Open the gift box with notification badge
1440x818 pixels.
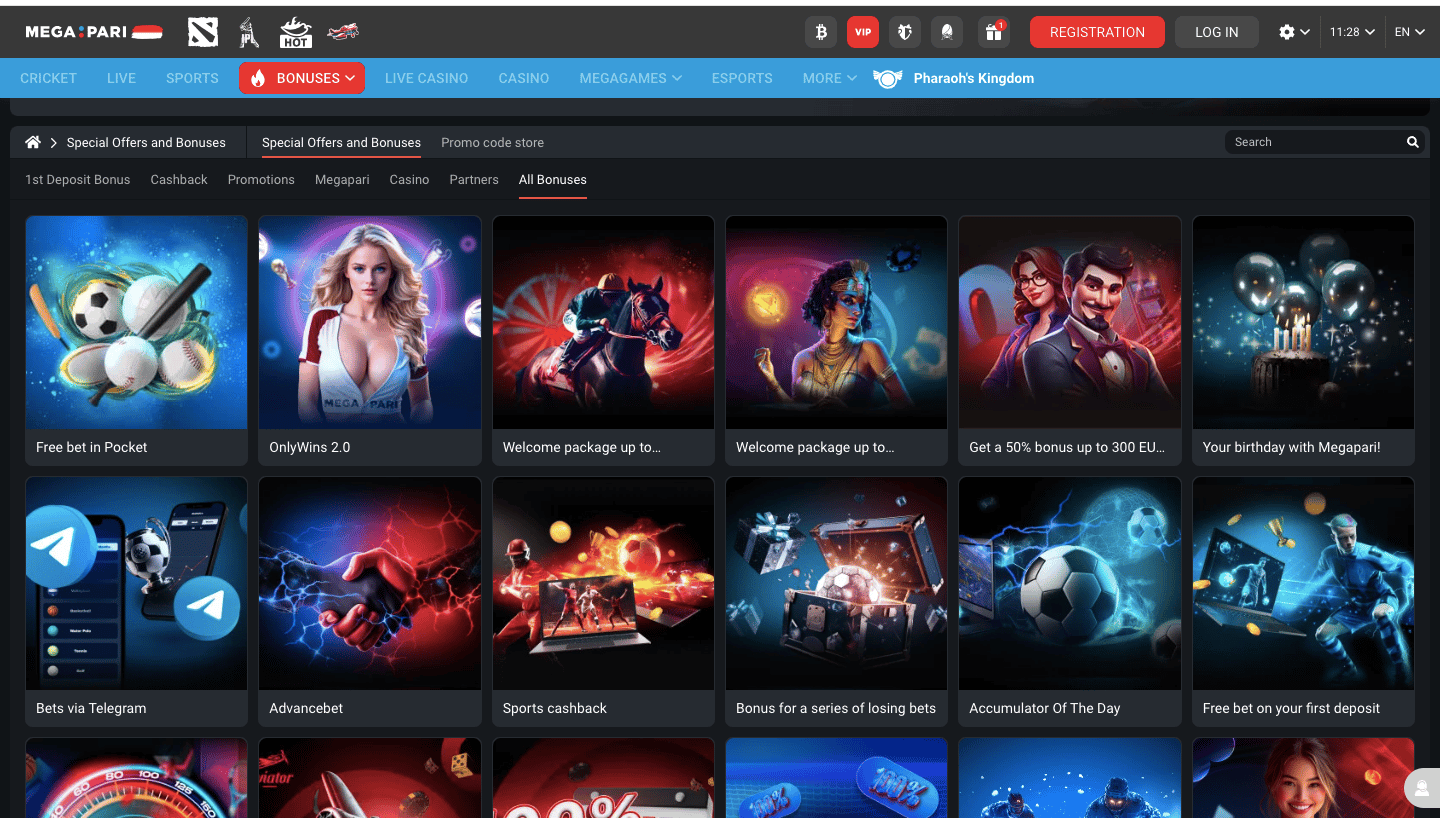pyautogui.click(x=993, y=32)
